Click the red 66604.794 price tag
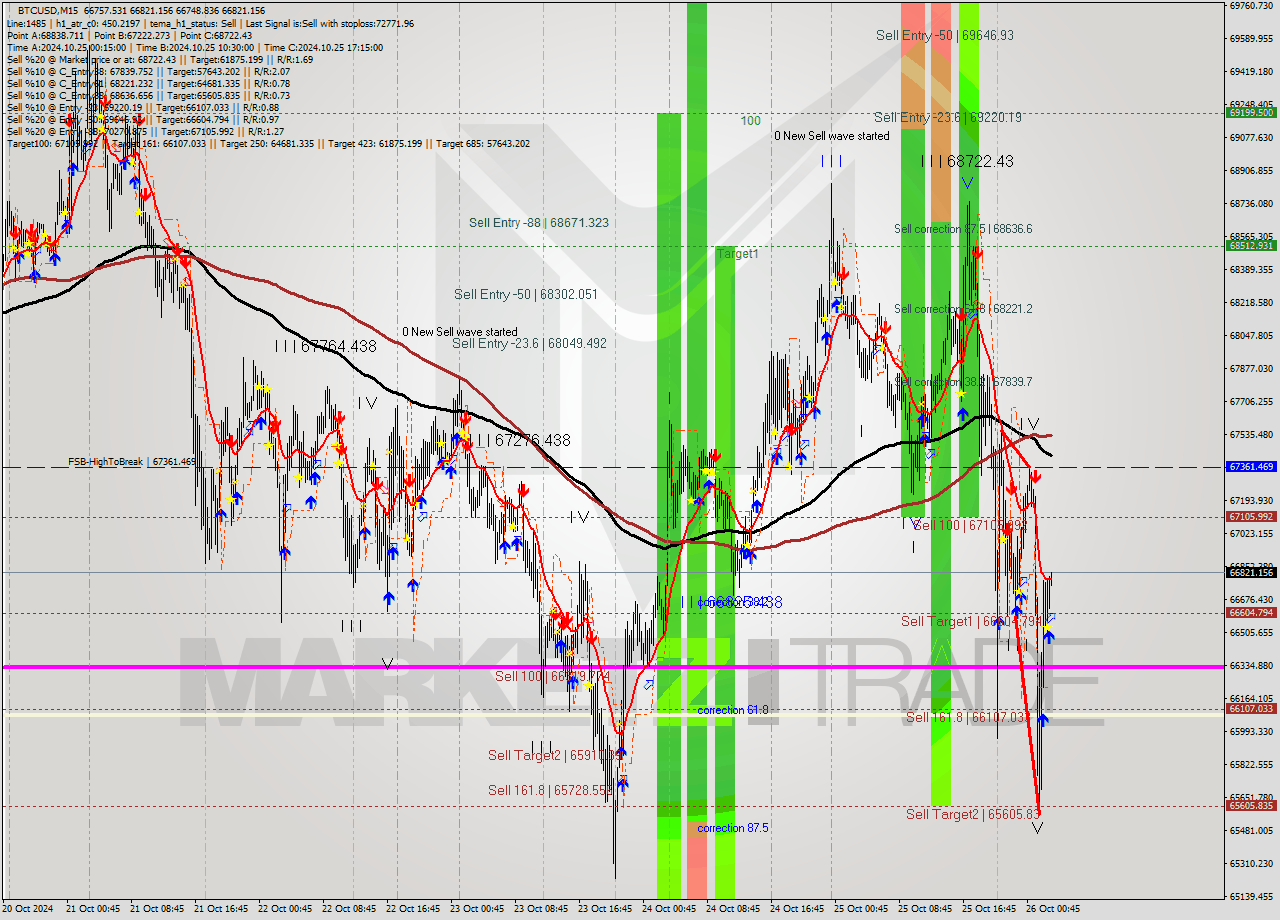Viewport: 1280px width, 920px height. pyautogui.click(x=1250, y=612)
